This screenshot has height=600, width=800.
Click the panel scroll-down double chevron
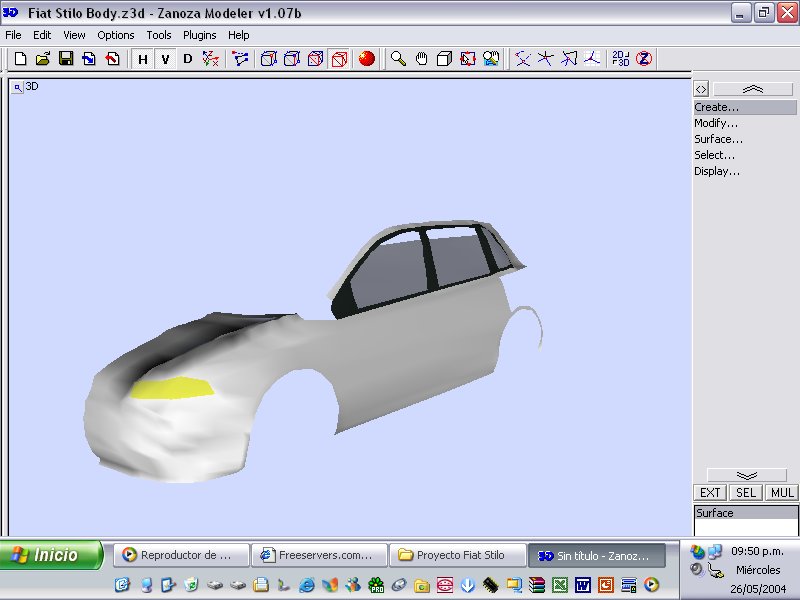click(747, 475)
